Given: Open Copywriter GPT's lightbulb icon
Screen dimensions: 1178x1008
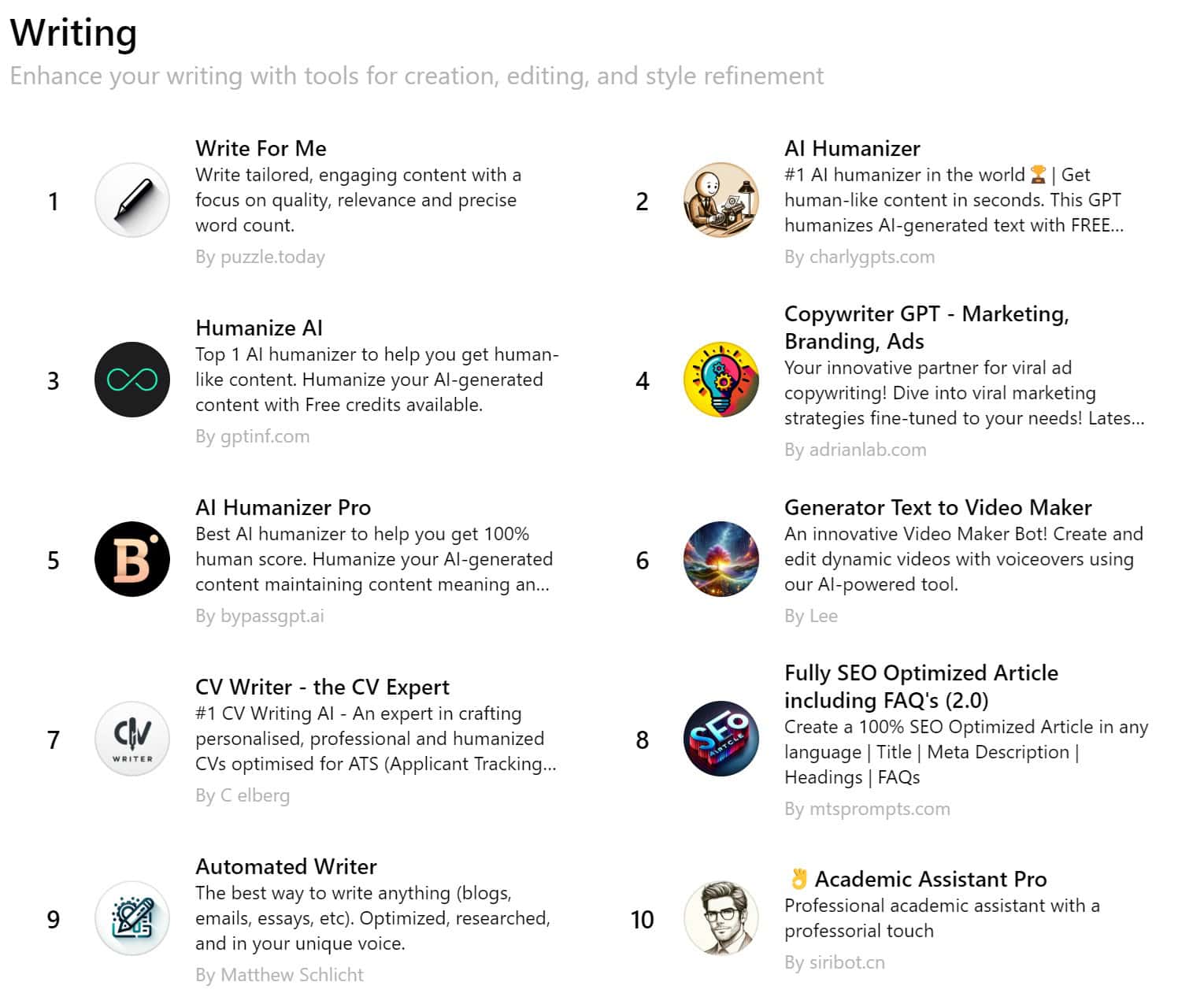Looking at the screenshot, I should (721, 380).
